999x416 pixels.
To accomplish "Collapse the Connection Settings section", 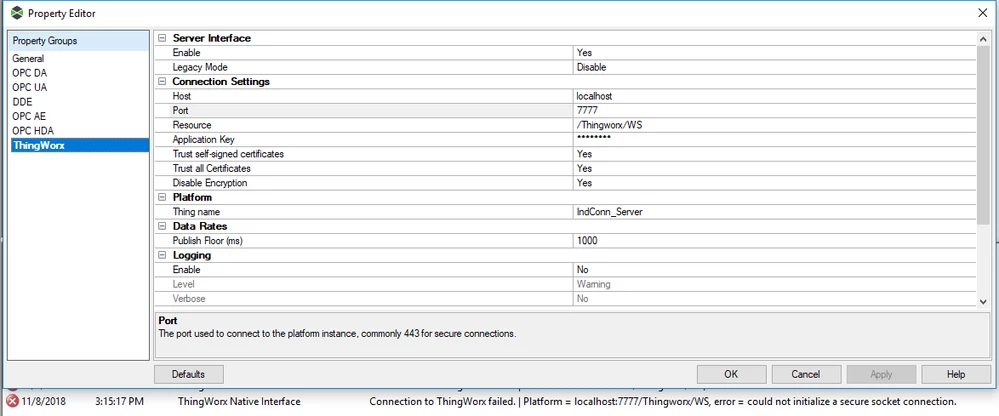I will [162, 82].
